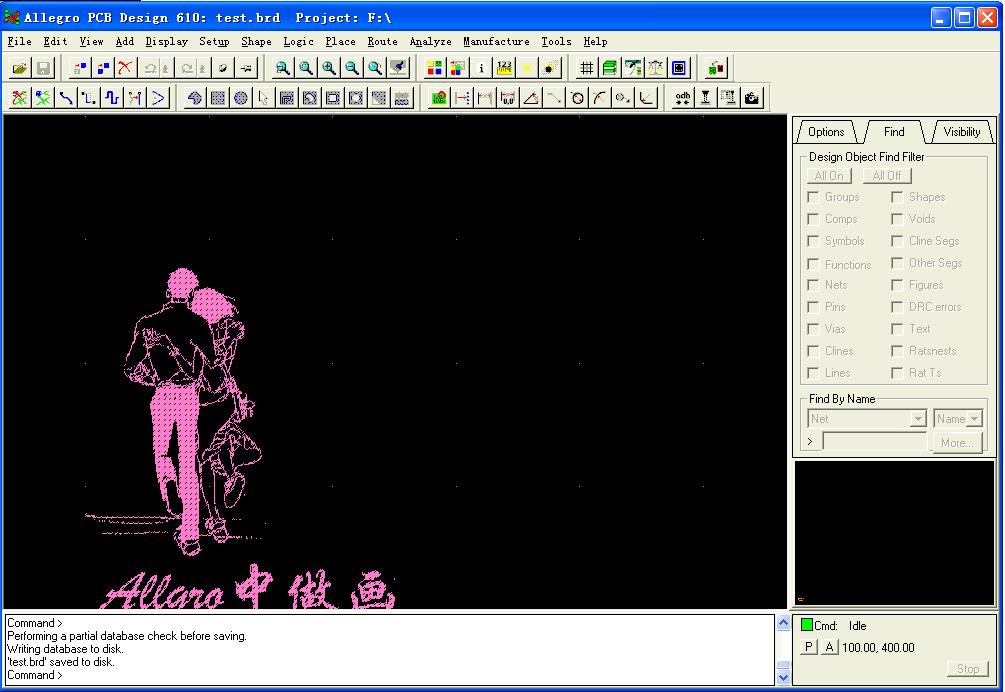This screenshot has width=1005, height=692.
Task: Click the command window scroll-up arrow
Action: coord(783,623)
